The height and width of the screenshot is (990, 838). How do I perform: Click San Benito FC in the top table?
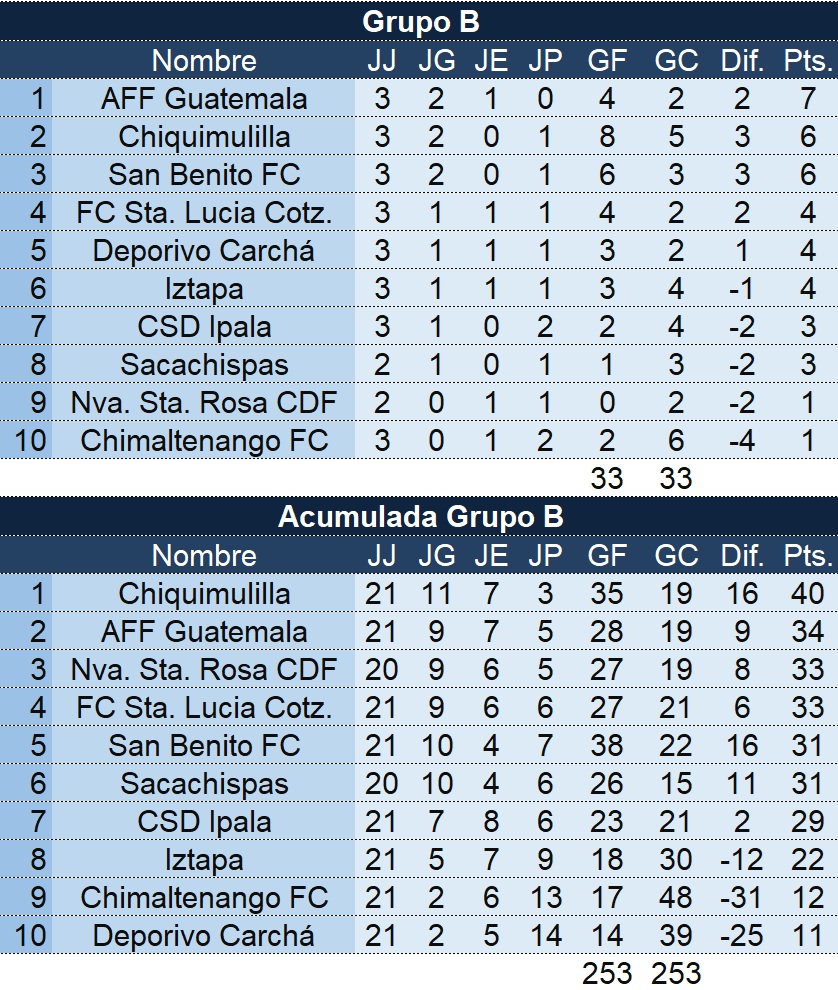[x=204, y=174]
